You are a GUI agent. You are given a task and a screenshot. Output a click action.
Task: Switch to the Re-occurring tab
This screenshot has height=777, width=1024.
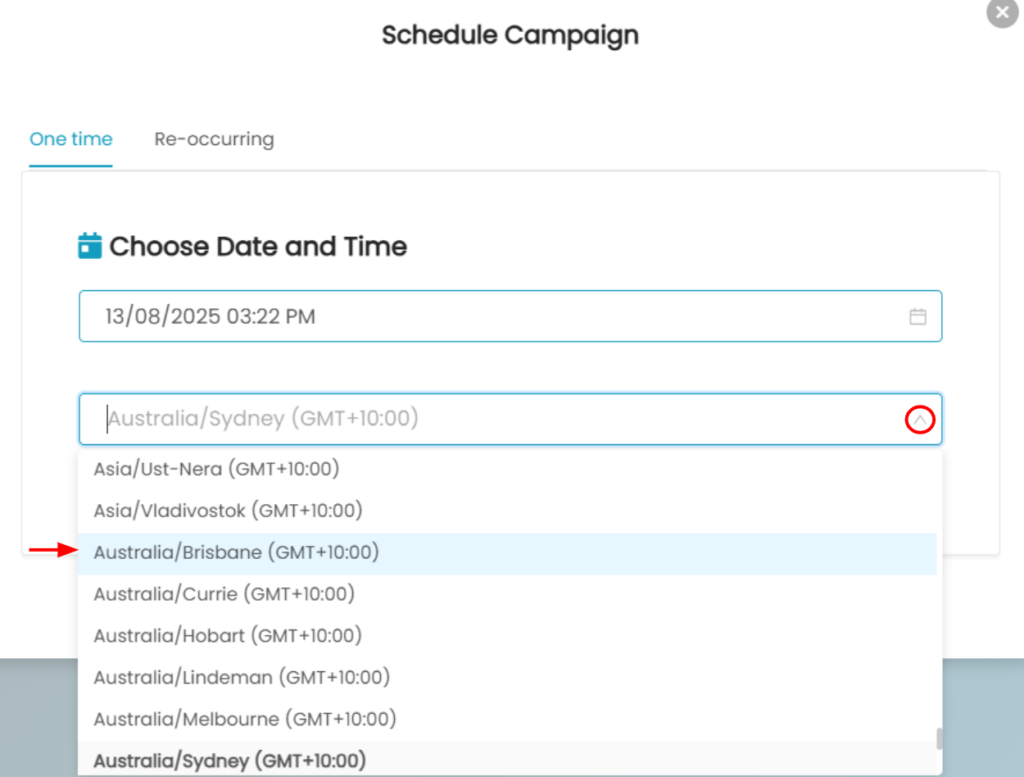tap(214, 139)
